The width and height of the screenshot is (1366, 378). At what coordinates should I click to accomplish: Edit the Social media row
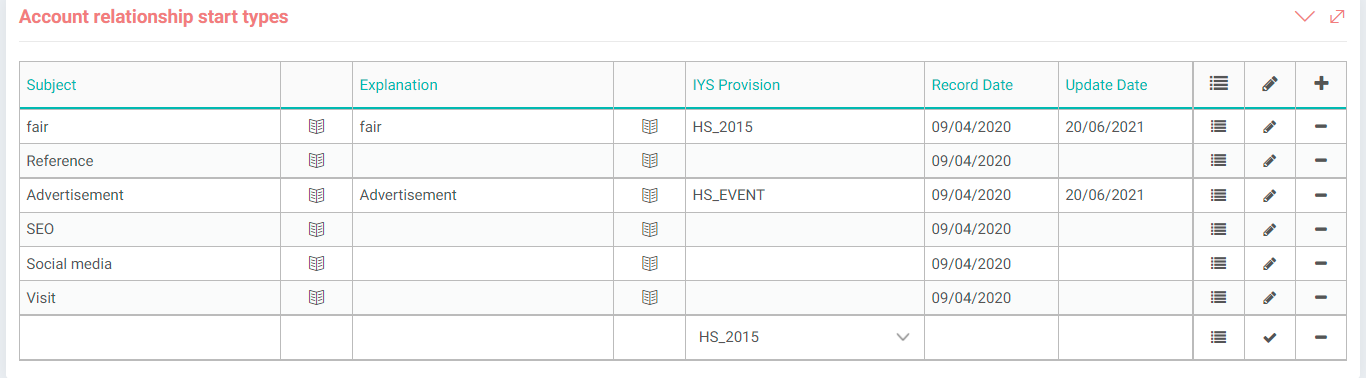(x=1269, y=264)
